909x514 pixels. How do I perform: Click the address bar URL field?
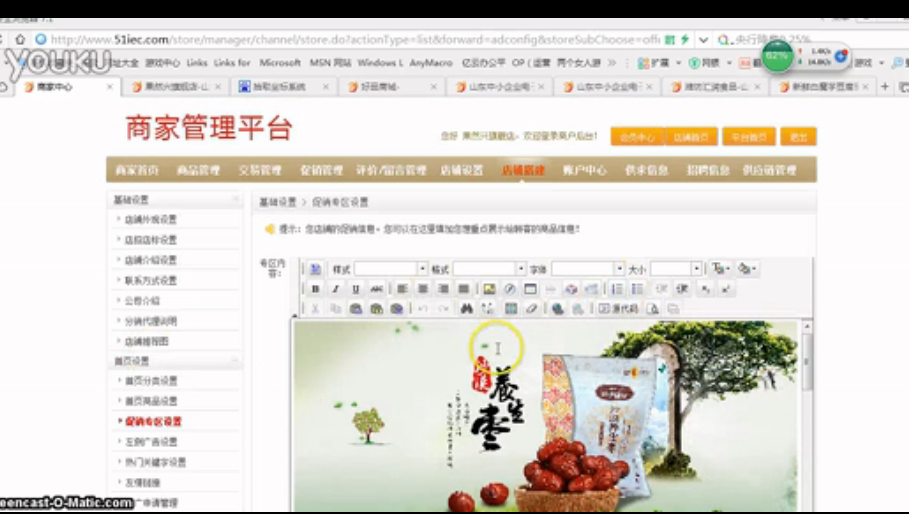[355, 39]
